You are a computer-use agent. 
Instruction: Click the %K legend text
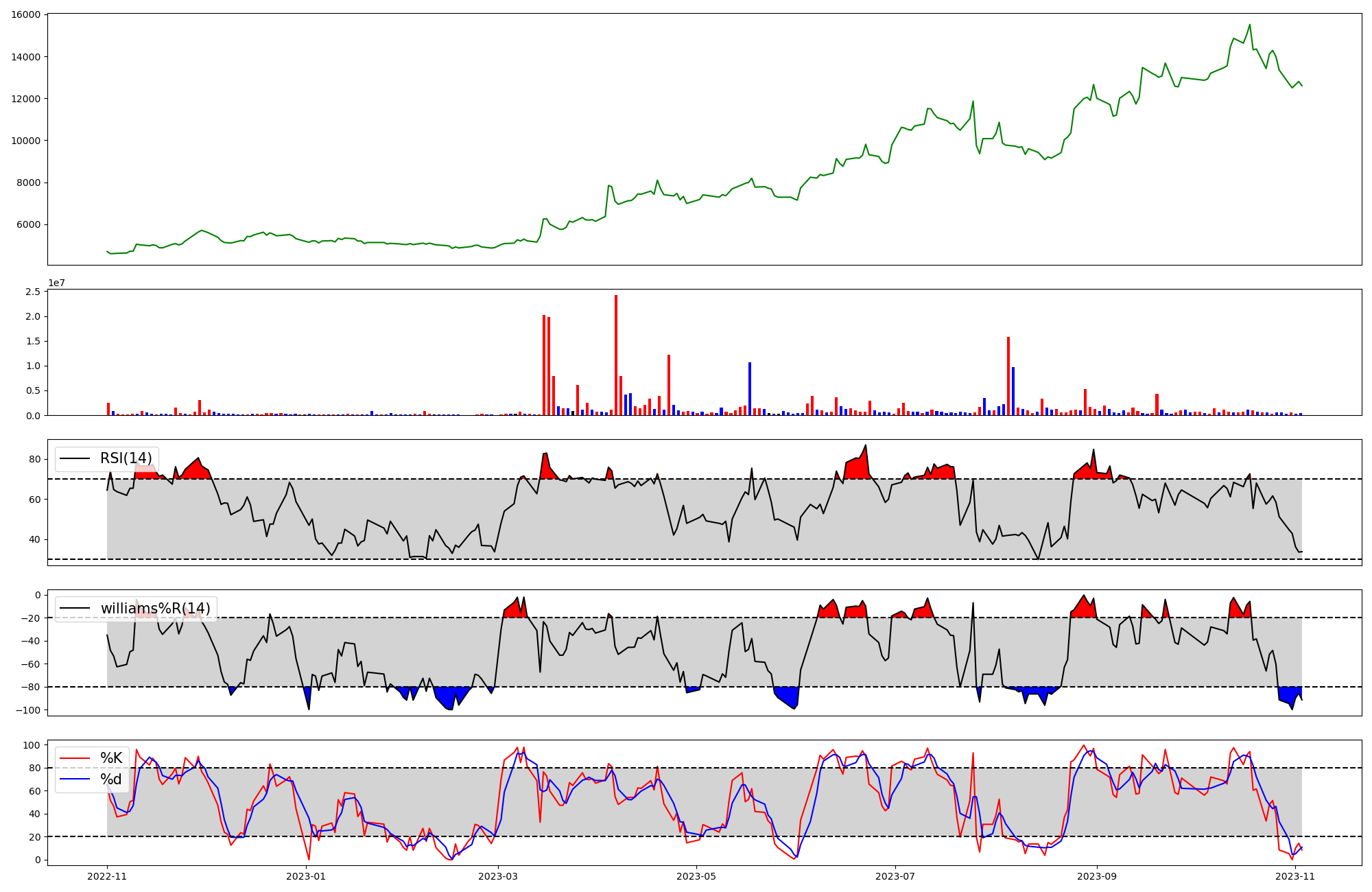pyautogui.click(x=111, y=758)
